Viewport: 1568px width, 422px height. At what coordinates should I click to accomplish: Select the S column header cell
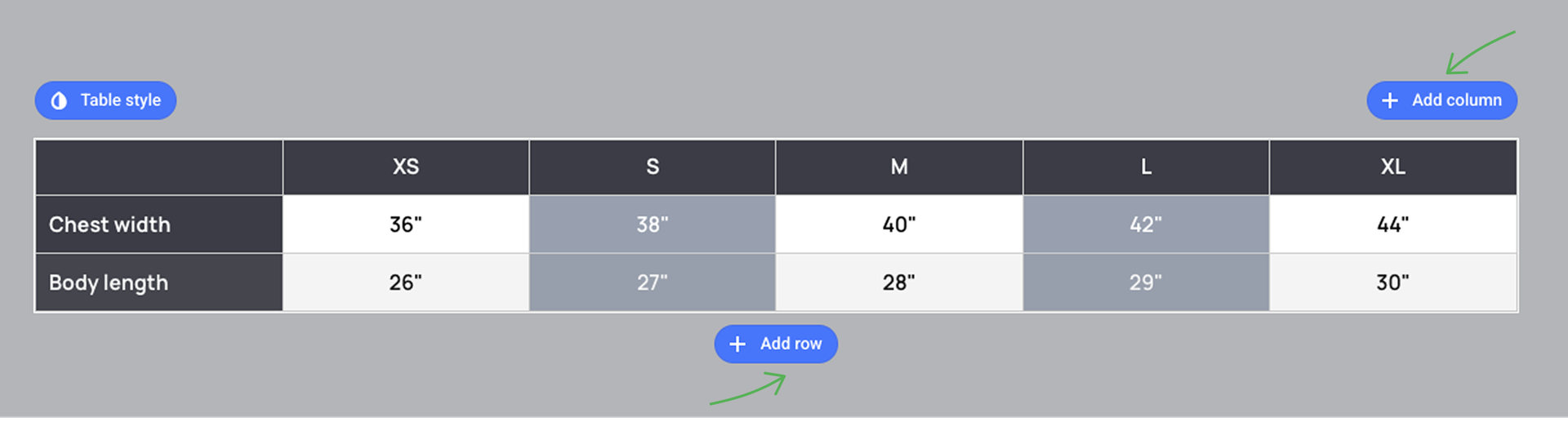click(x=653, y=167)
